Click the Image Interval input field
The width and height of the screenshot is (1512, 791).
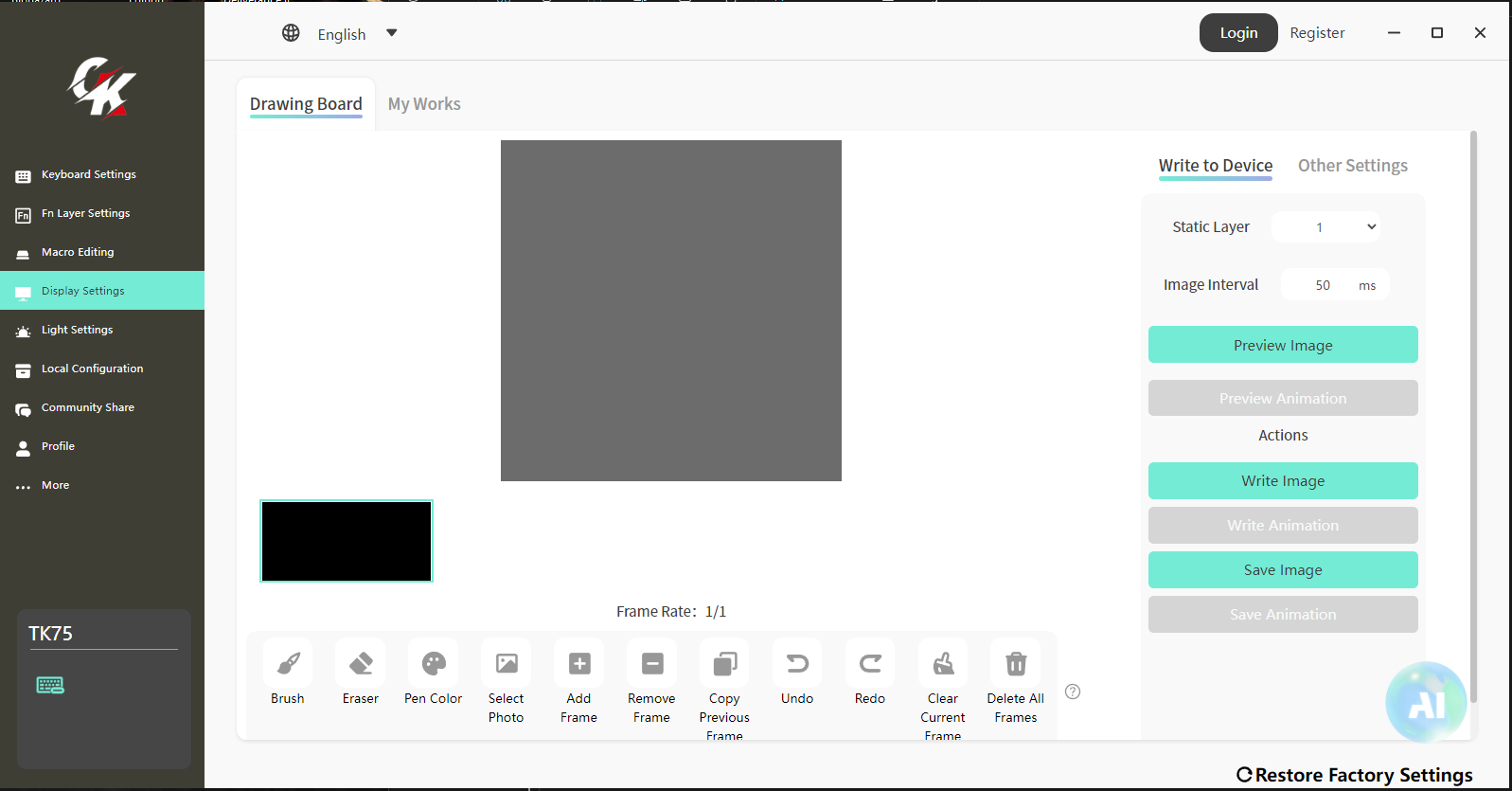point(1322,285)
